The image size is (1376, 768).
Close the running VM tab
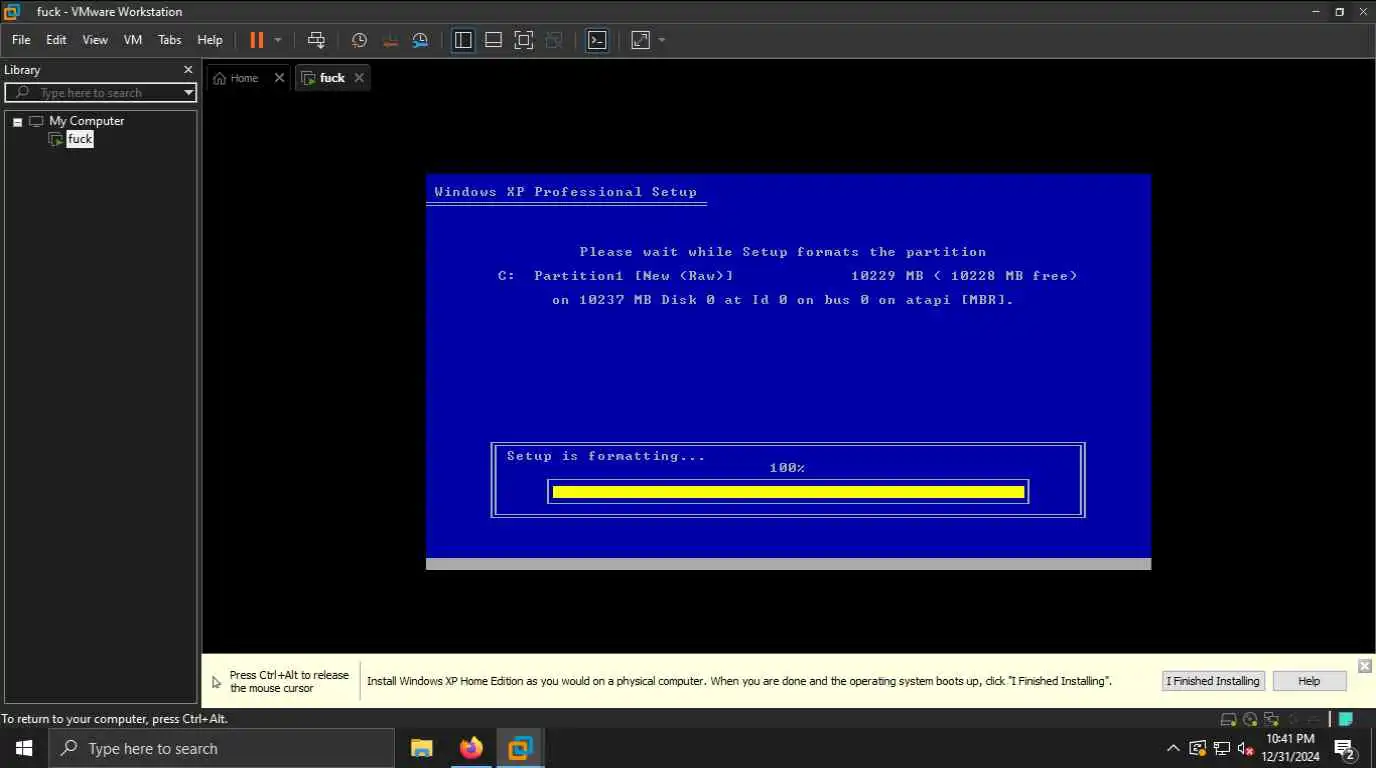tap(359, 78)
